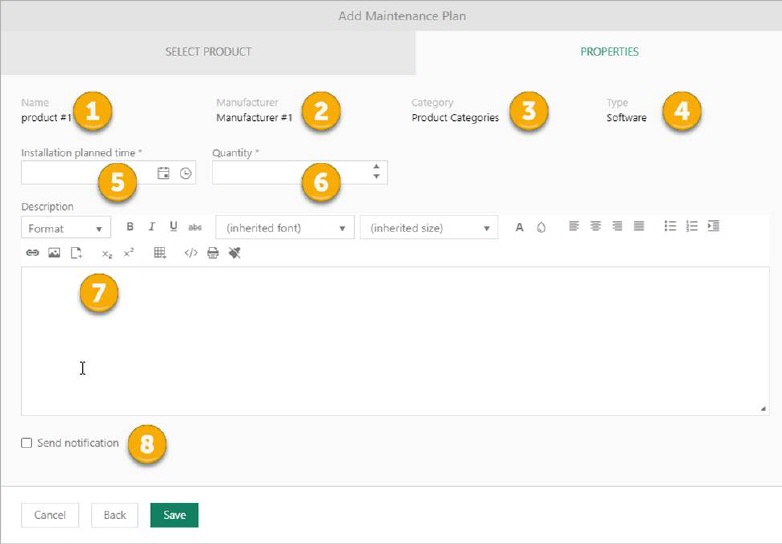
Task: Open the calendar date picker icon
Action: pyautogui.click(x=164, y=174)
